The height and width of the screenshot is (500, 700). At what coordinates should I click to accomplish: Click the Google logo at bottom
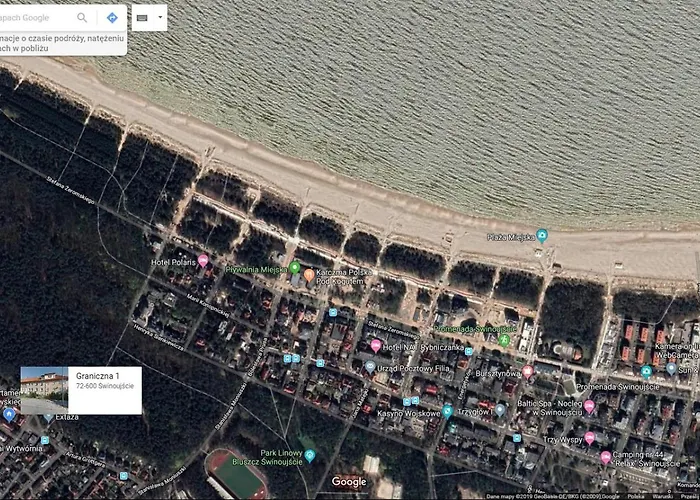click(x=349, y=482)
